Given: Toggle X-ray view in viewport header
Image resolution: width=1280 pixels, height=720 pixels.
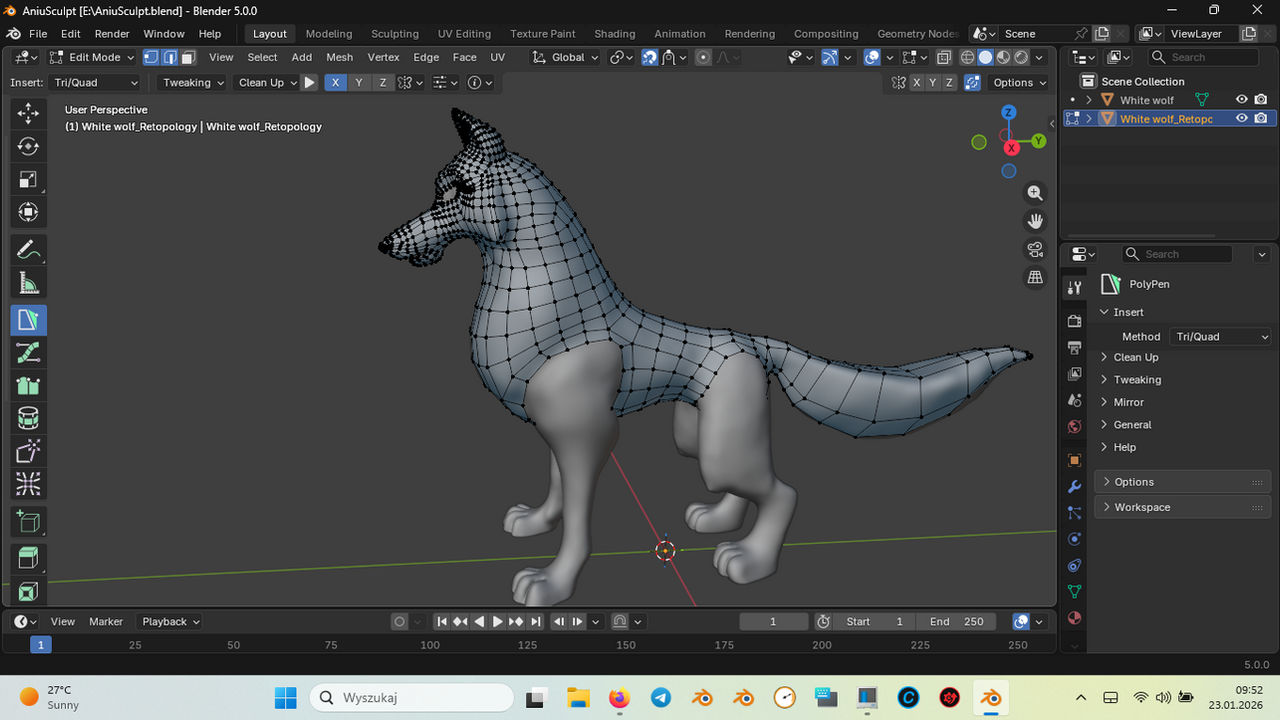Looking at the screenshot, I should click(x=943, y=57).
